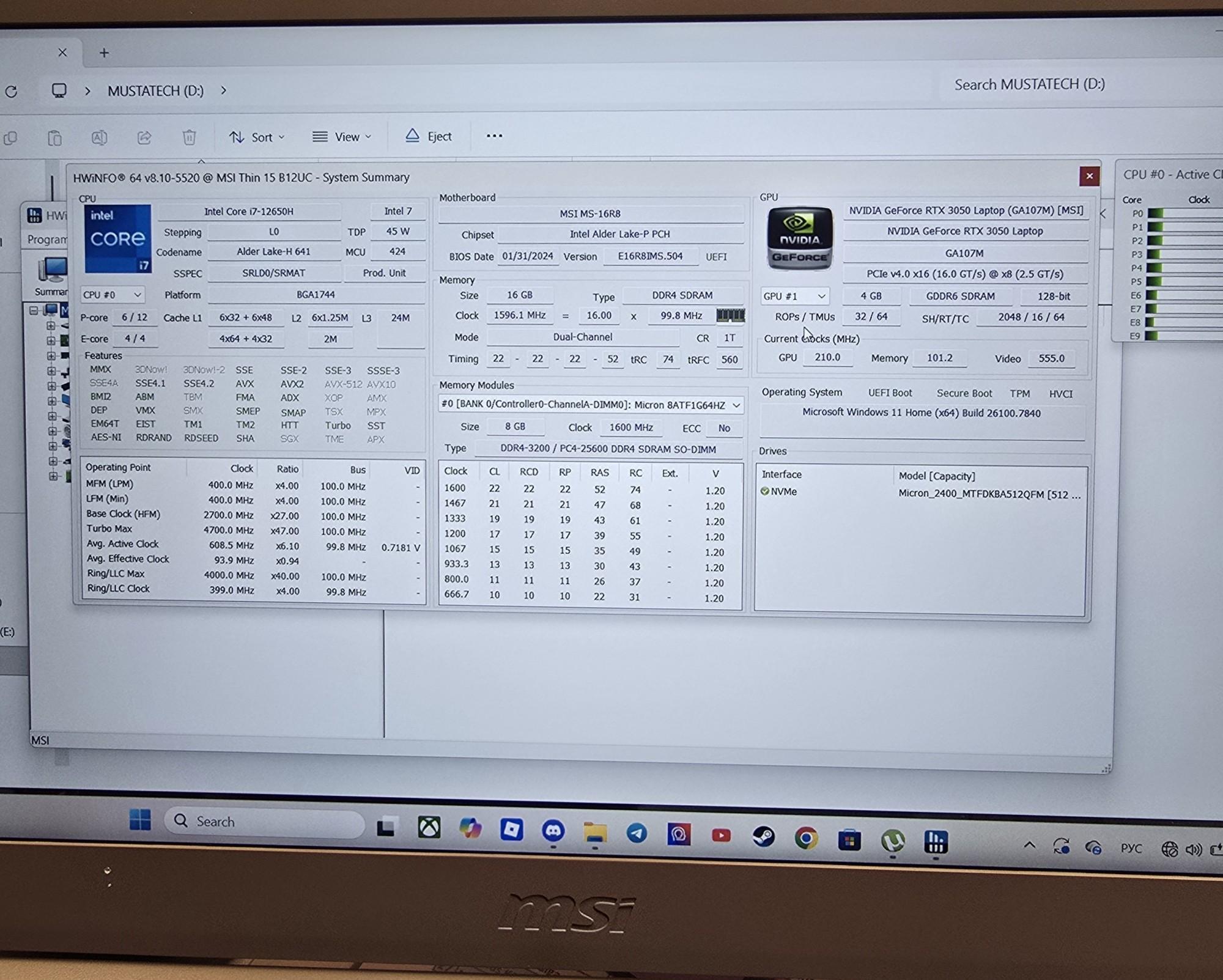Open uTorrent taskbar icon

pyautogui.click(x=892, y=841)
